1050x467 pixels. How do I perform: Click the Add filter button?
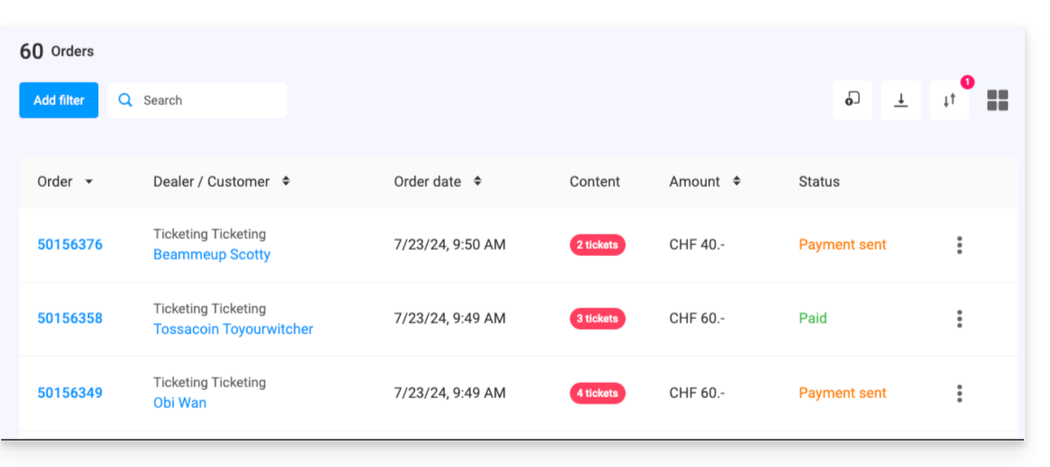(x=59, y=100)
